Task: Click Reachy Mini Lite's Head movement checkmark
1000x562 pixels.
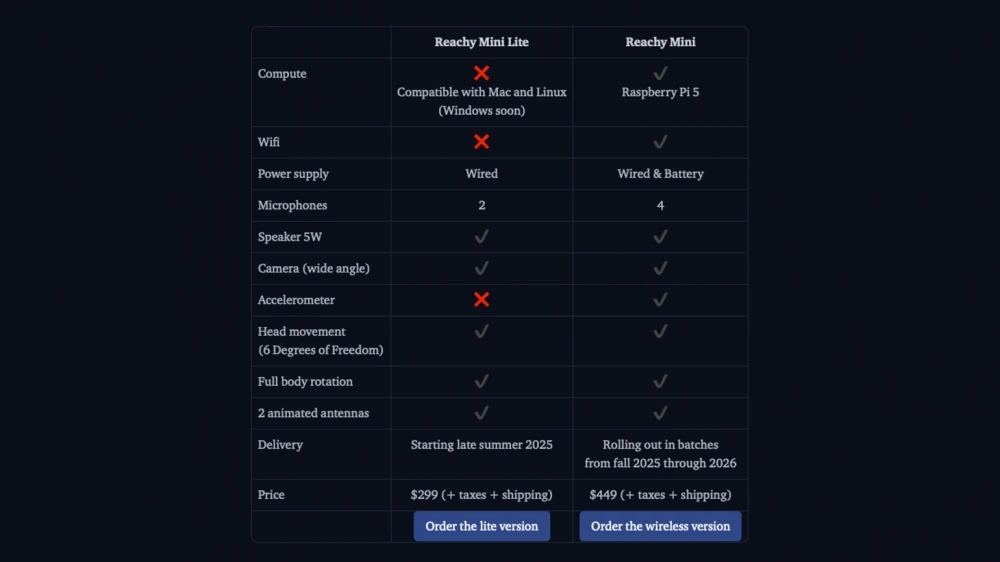Action: [x=481, y=331]
